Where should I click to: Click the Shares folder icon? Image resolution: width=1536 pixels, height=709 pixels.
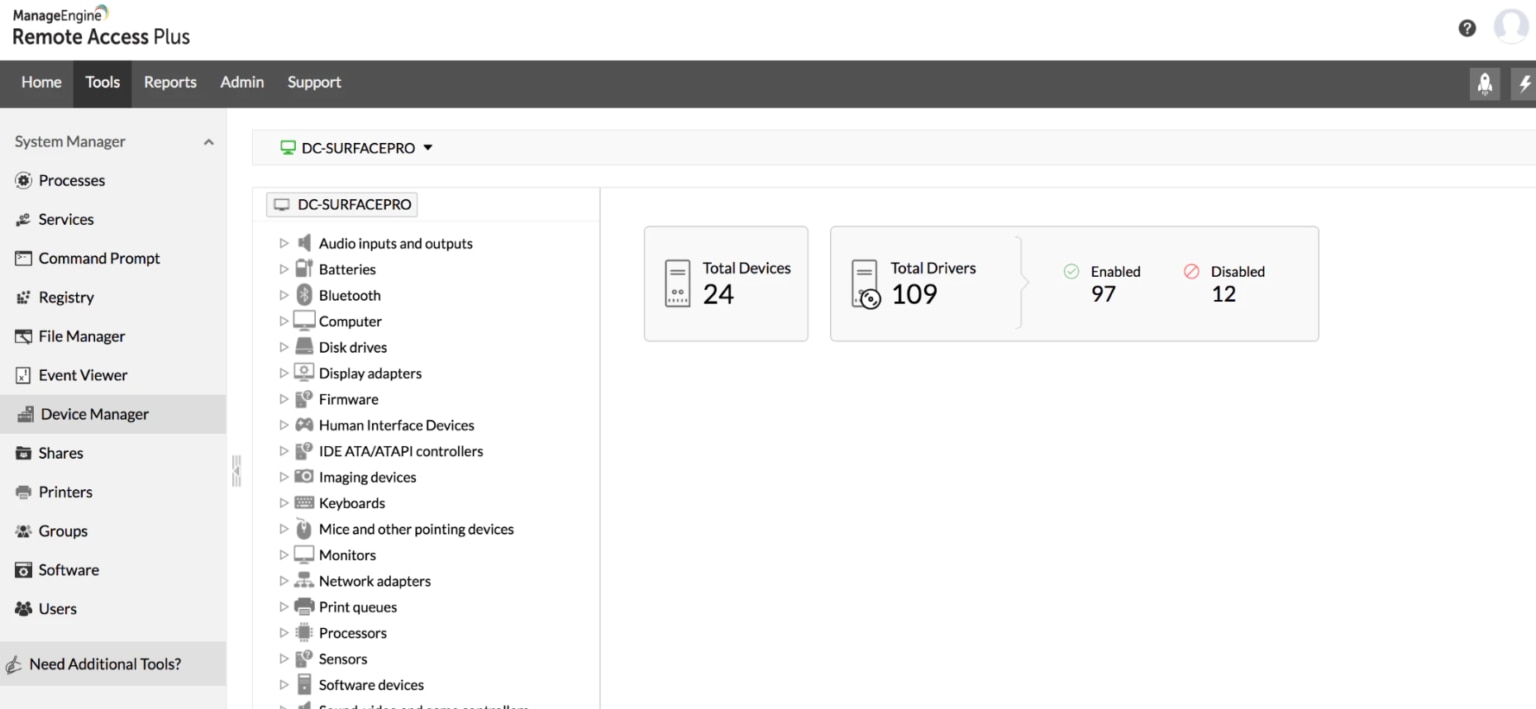point(23,453)
